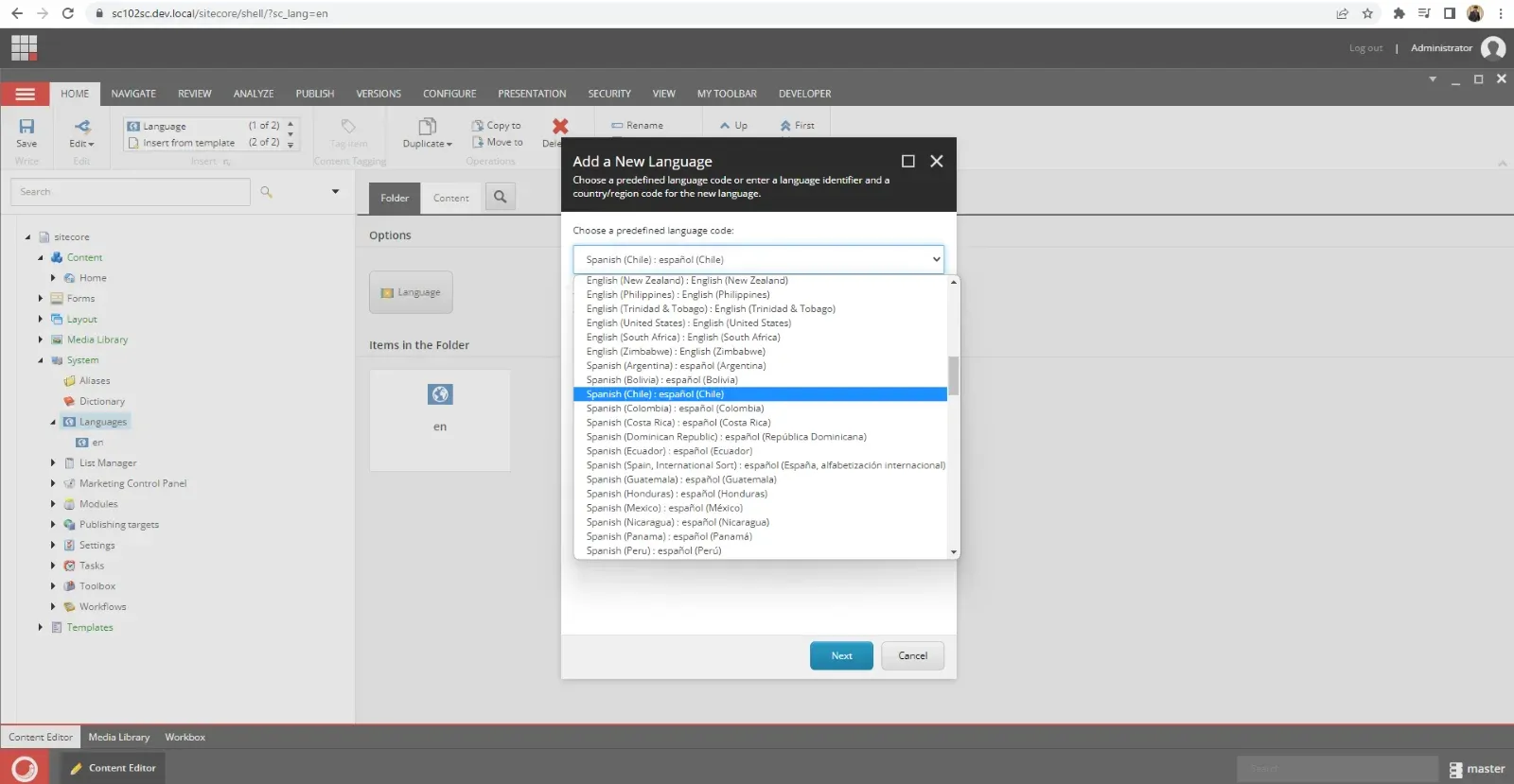The width and height of the screenshot is (1514, 784).
Task: Click the tree Search input field
Action: [x=131, y=192]
